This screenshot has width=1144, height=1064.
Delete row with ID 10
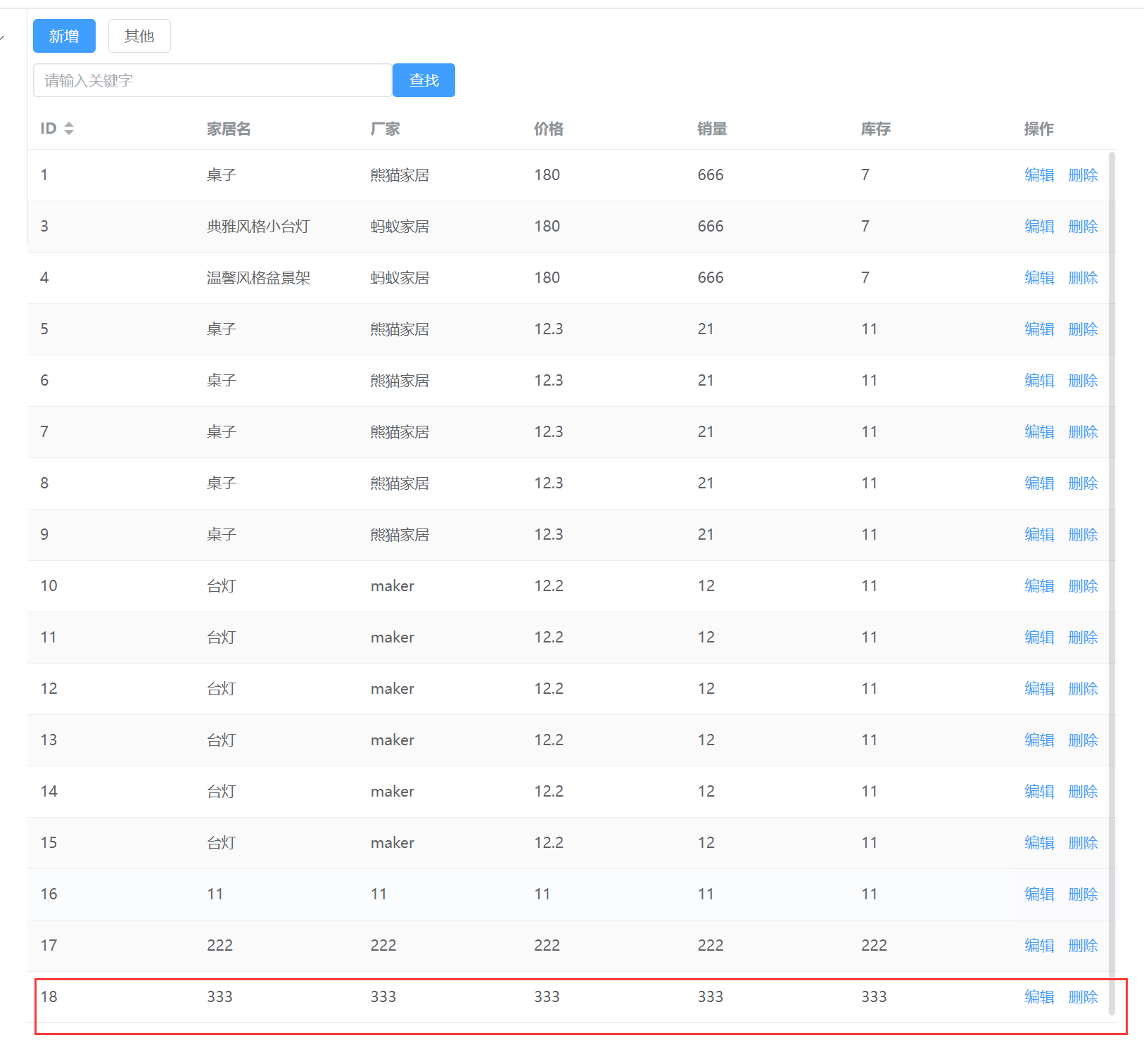pos(1083,586)
